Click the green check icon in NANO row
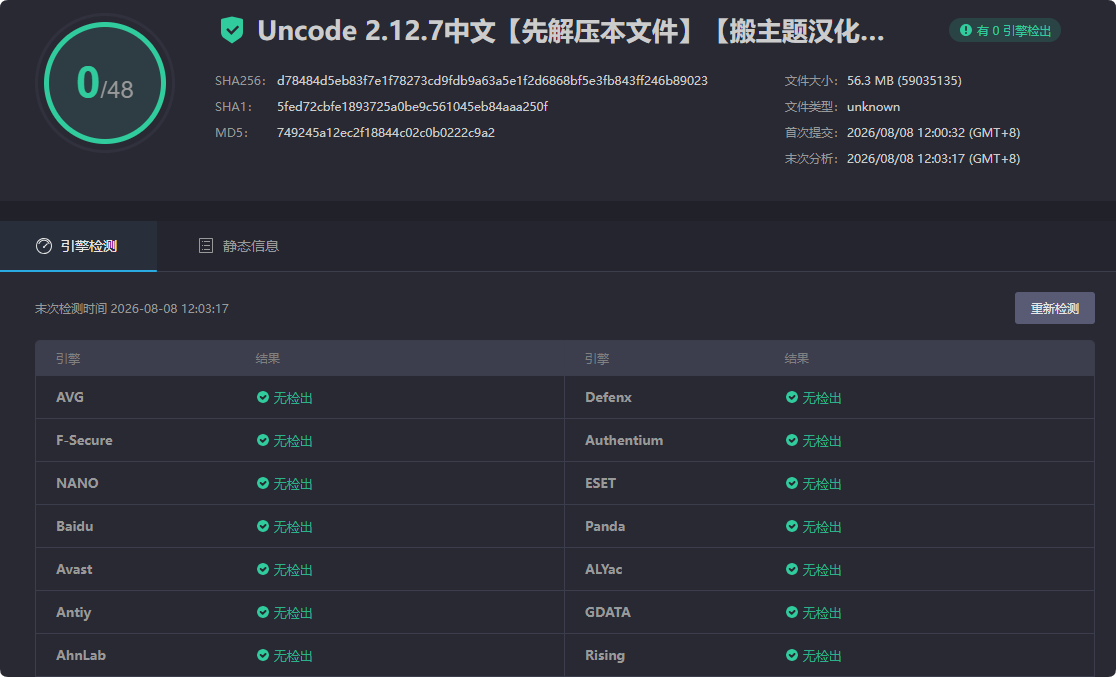 coord(263,483)
